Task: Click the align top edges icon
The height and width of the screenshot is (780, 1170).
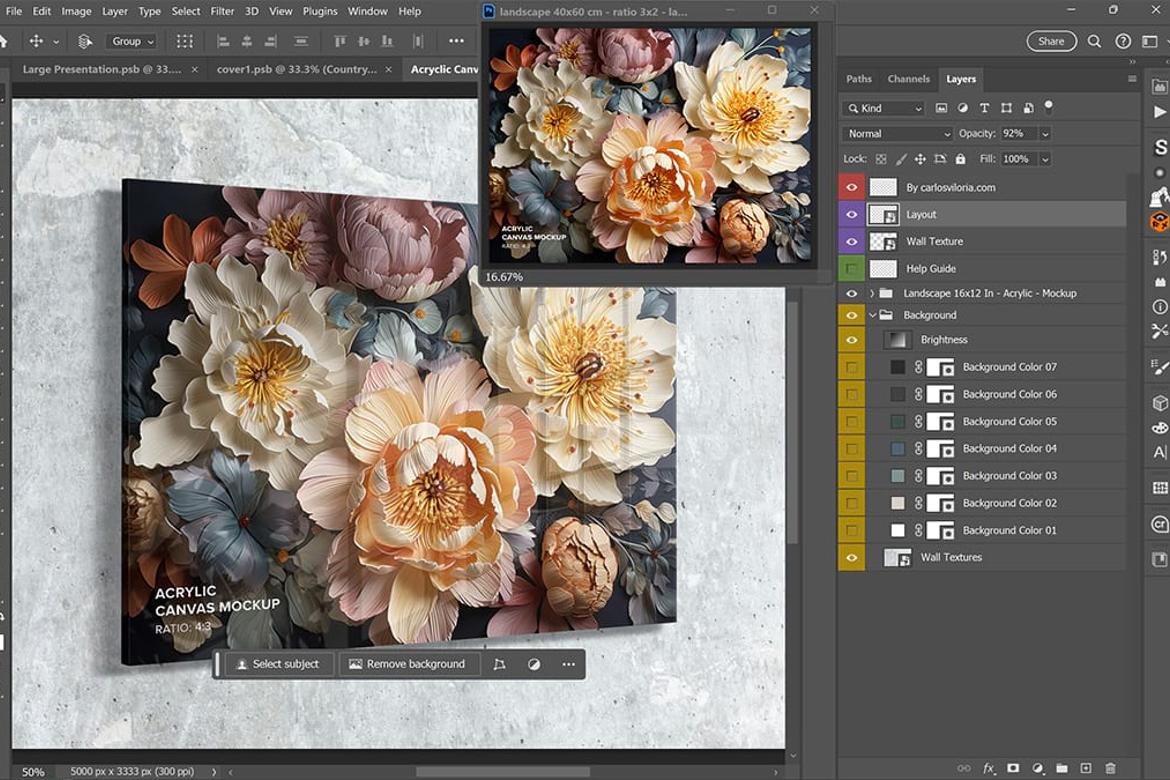Action: click(340, 41)
